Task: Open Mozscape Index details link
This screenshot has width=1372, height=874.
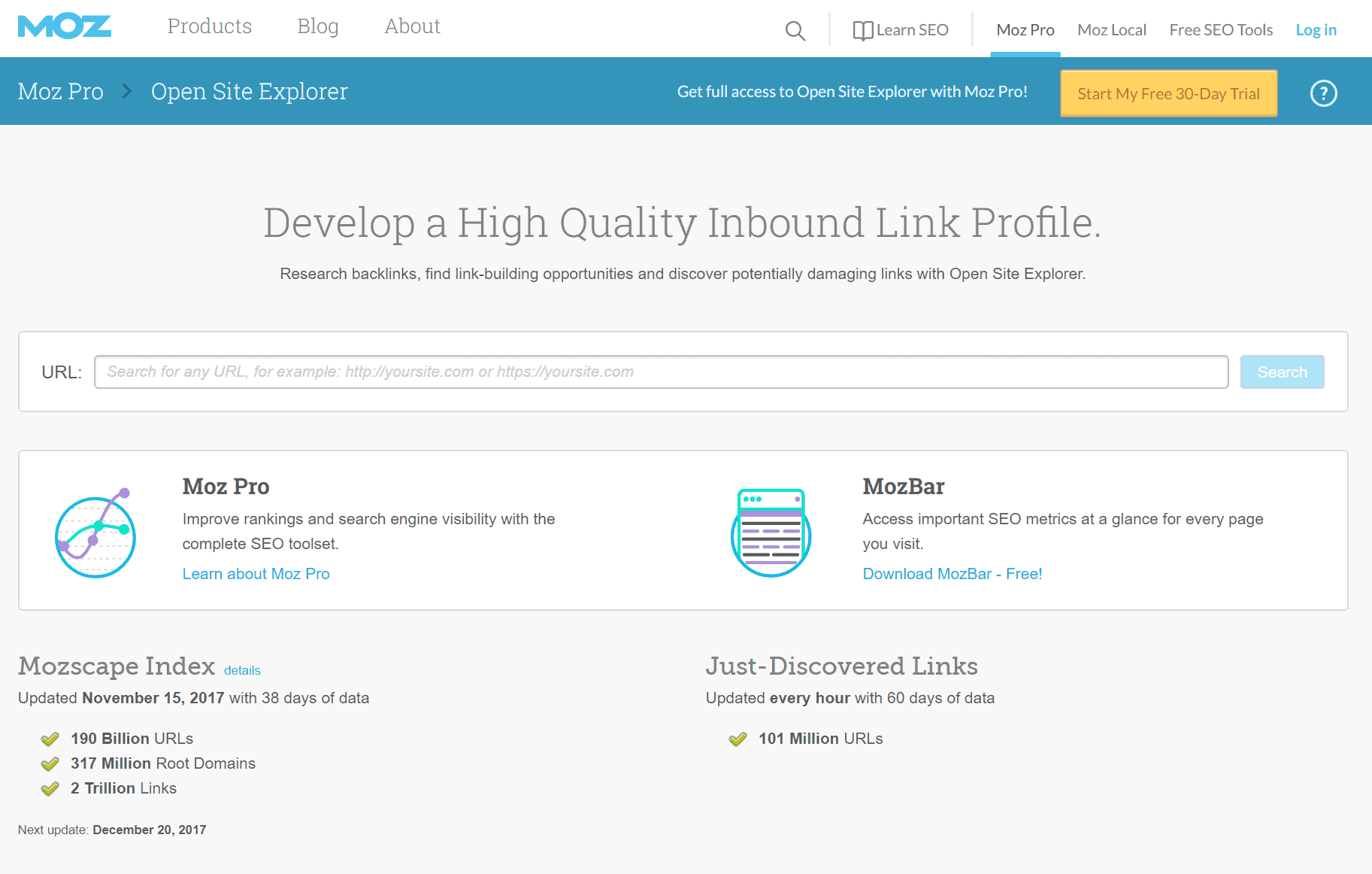Action: coord(242,670)
